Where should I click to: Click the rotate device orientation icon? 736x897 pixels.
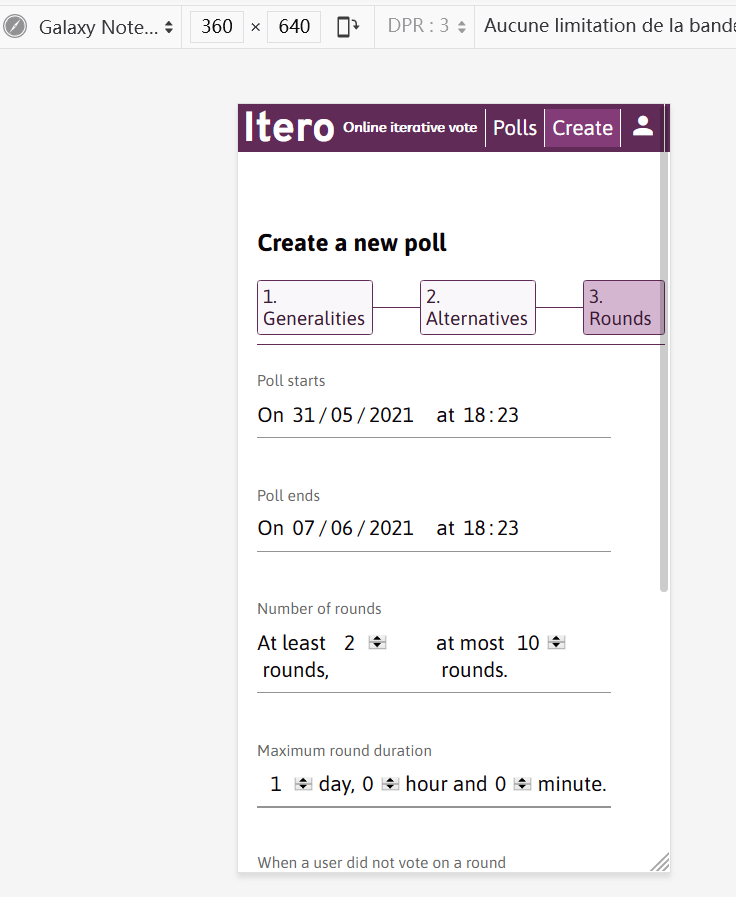(348, 27)
